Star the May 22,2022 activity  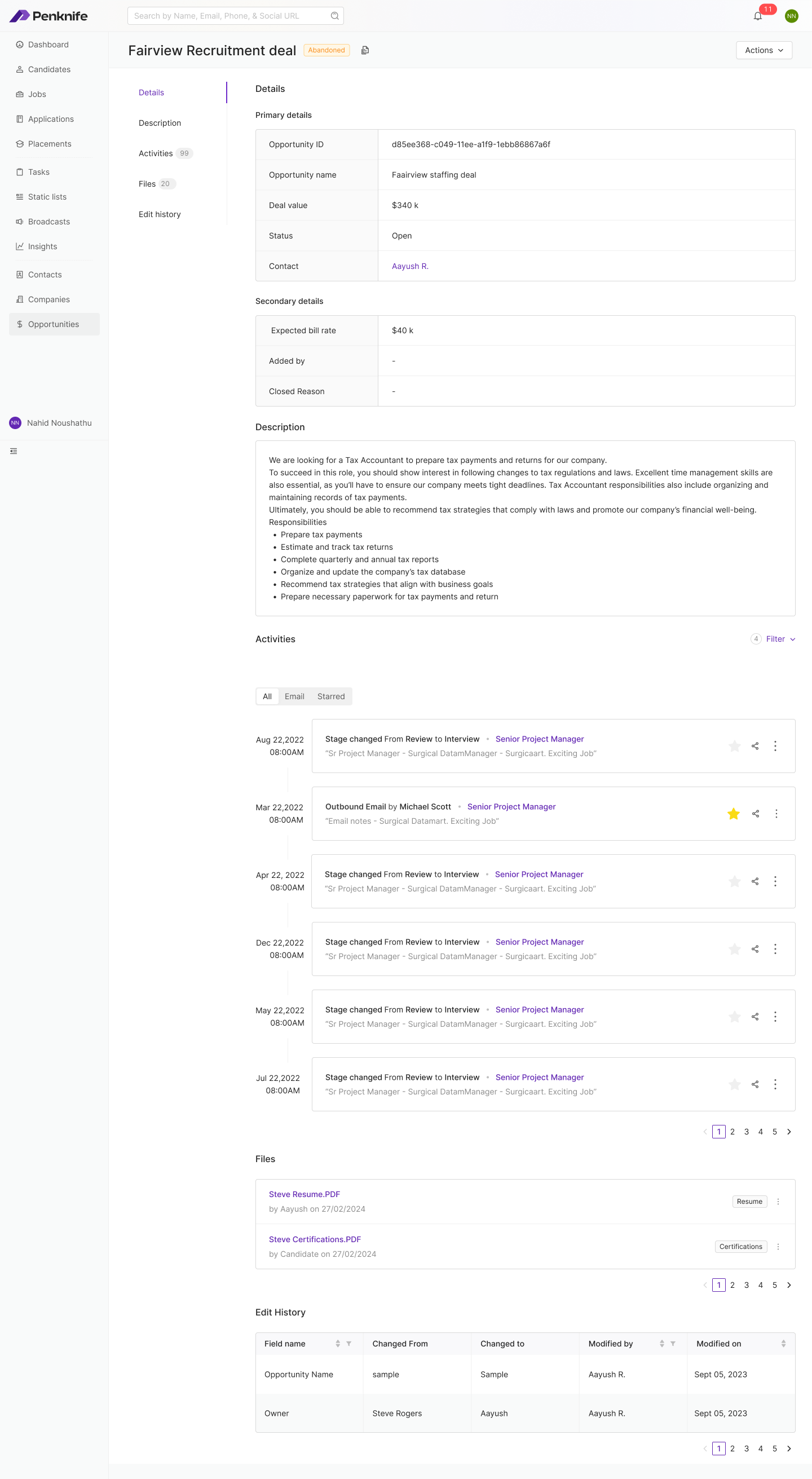point(735,1017)
